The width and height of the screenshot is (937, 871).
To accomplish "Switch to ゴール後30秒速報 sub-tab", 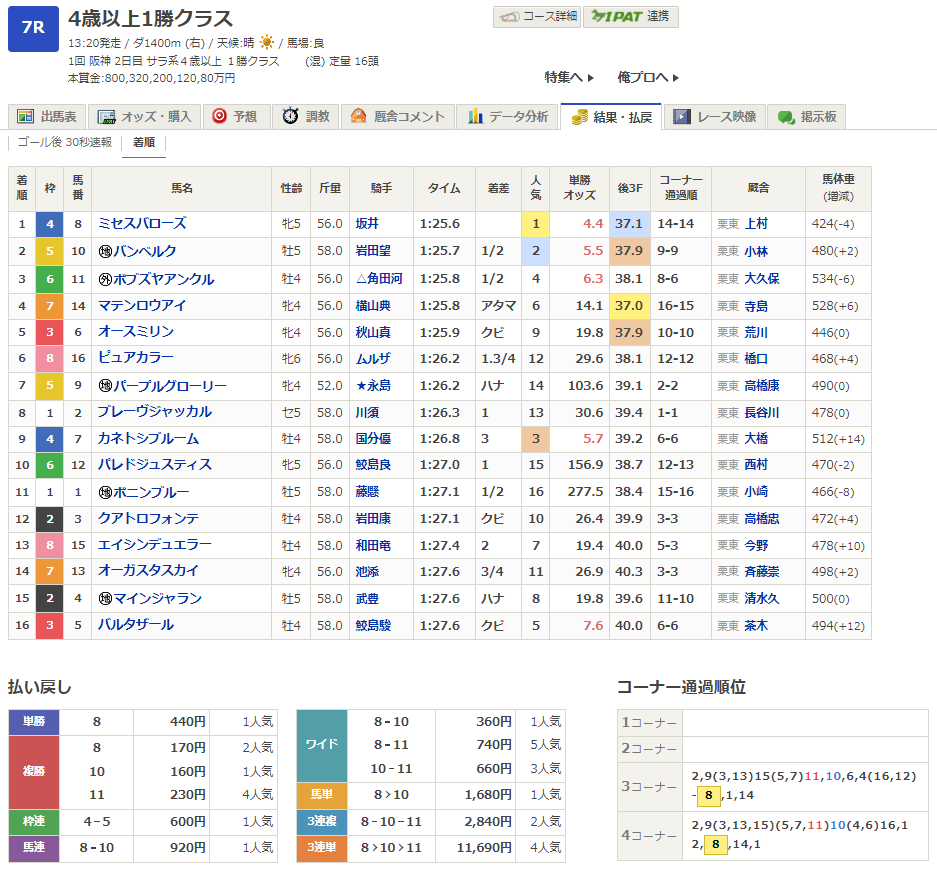I will point(65,143).
